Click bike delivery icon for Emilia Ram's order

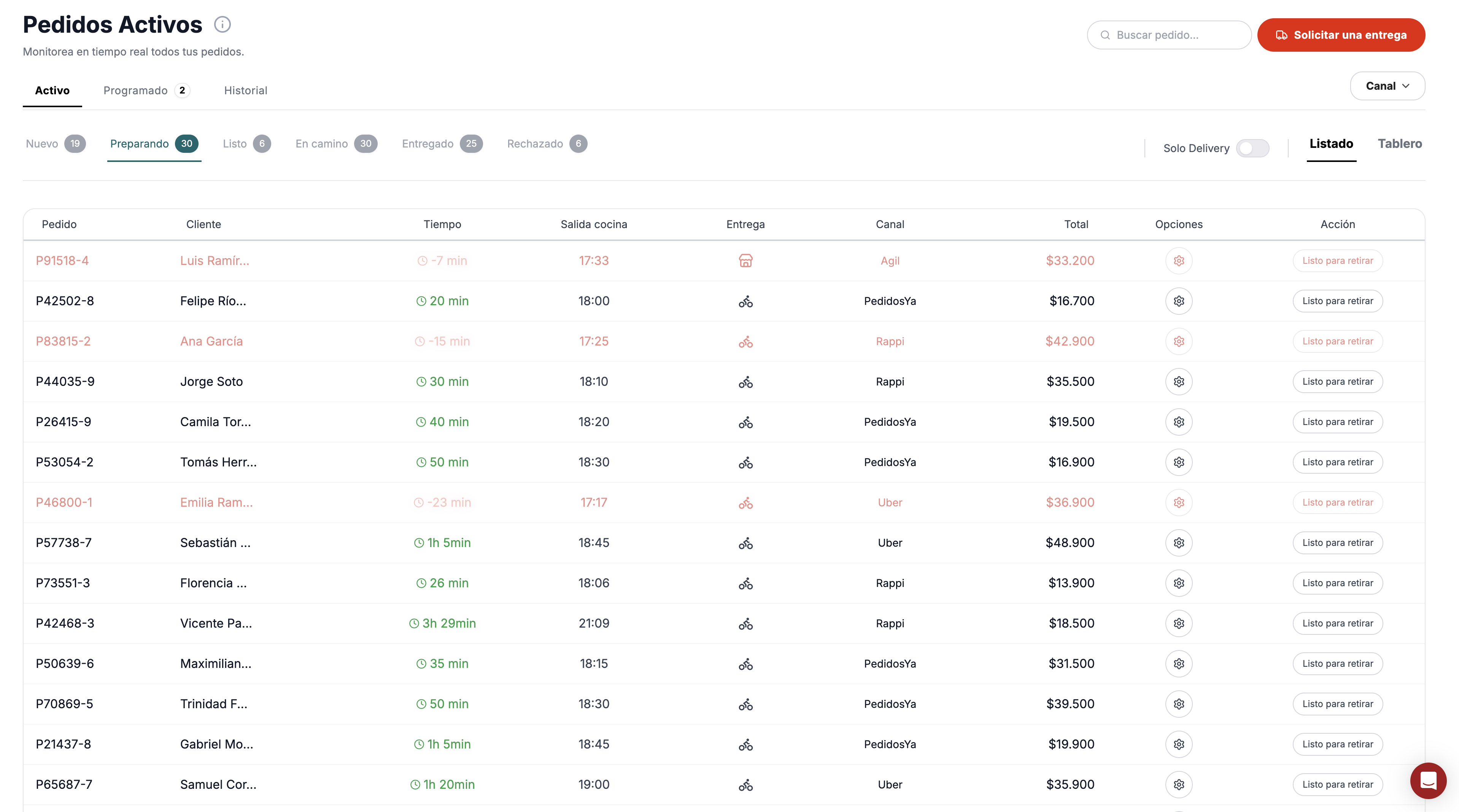pyautogui.click(x=745, y=503)
